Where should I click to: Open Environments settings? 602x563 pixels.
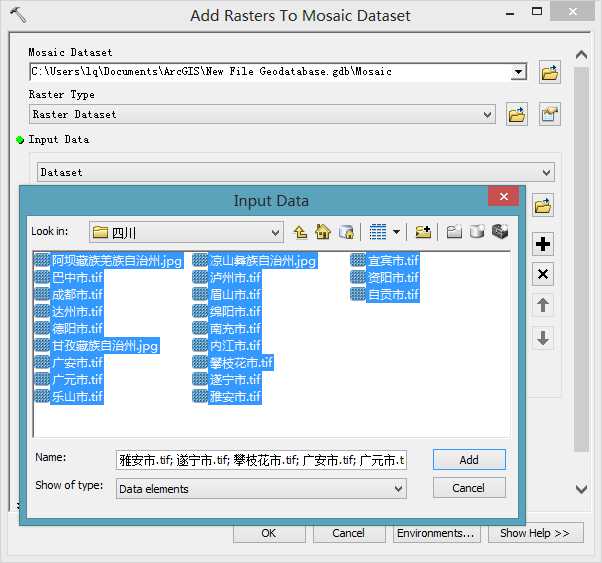(436, 533)
